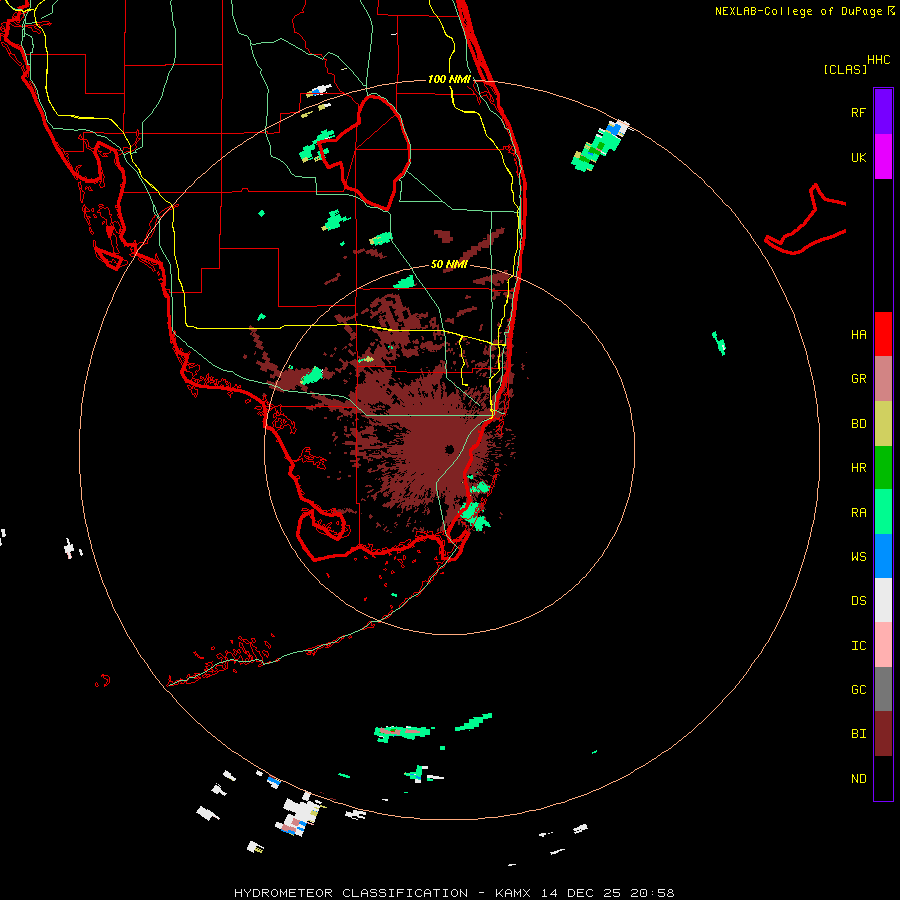This screenshot has height=900, width=900.
Task: Click the brown BI legend color swatch
Action: pos(883,734)
